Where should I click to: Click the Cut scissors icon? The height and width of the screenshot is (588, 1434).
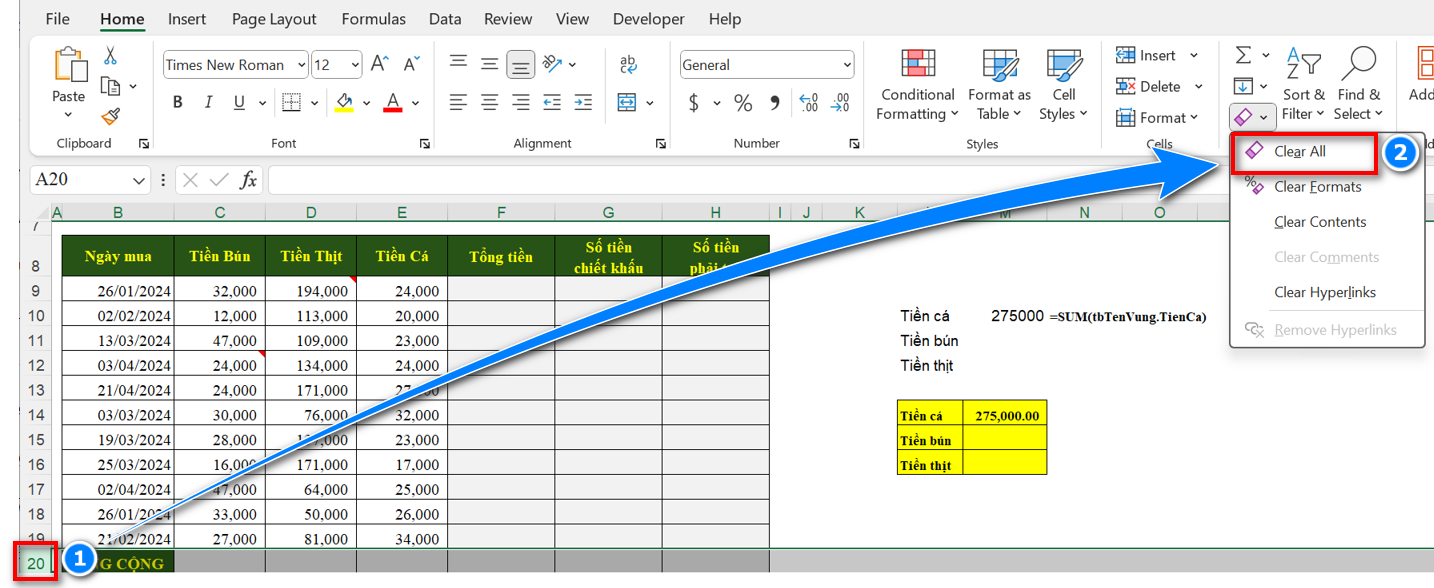point(110,56)
